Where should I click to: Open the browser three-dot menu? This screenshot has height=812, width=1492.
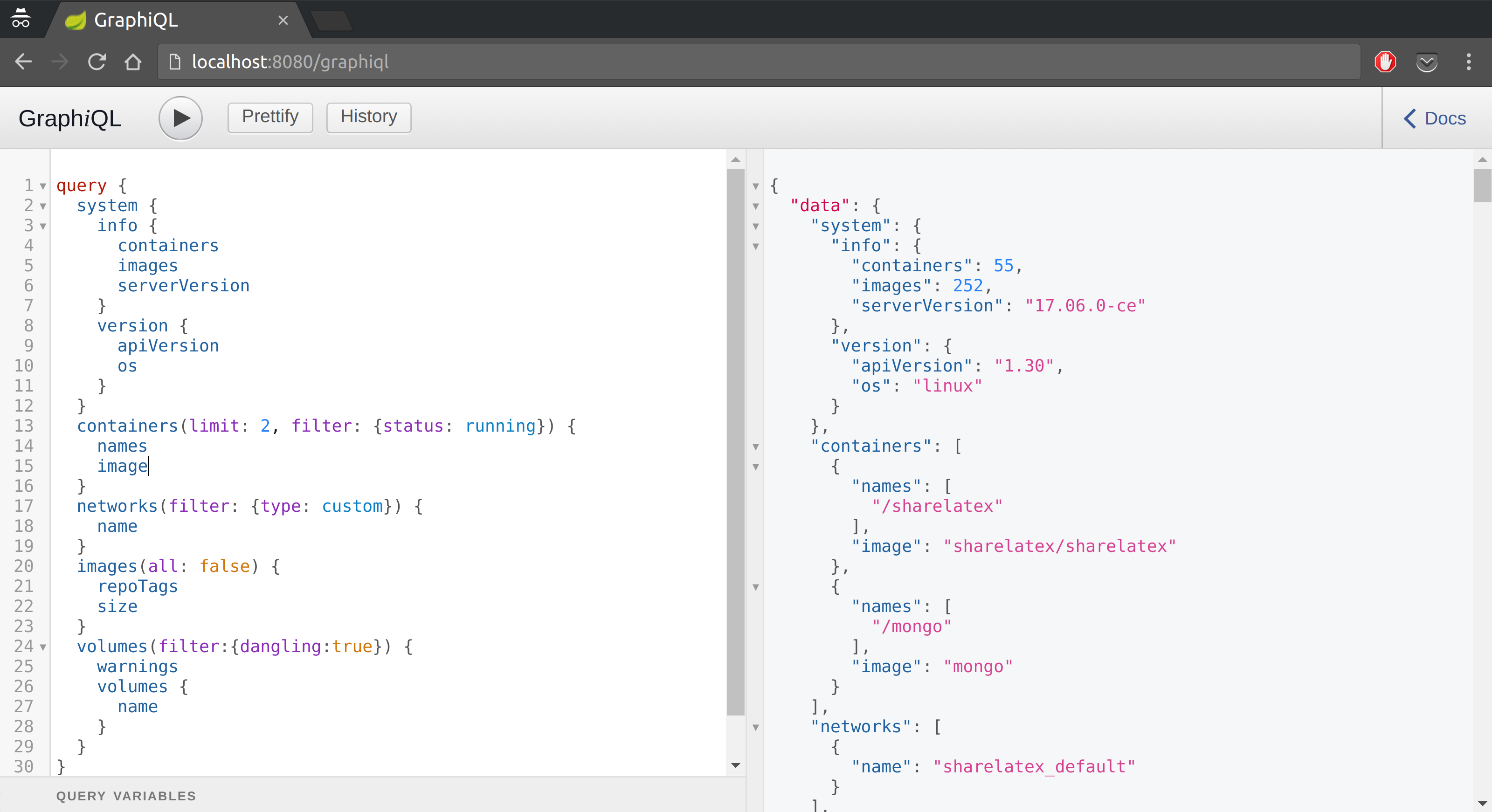(1468, 62)
